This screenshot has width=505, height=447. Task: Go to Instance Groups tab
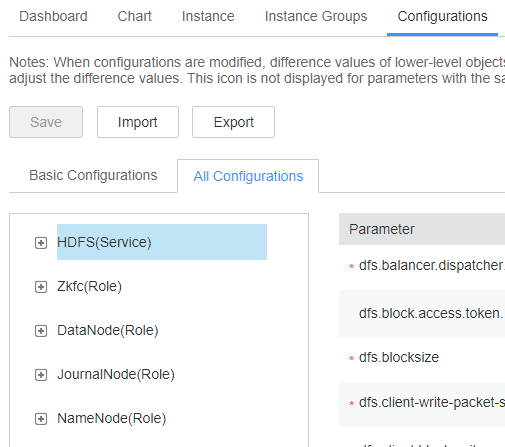[316, 16]
